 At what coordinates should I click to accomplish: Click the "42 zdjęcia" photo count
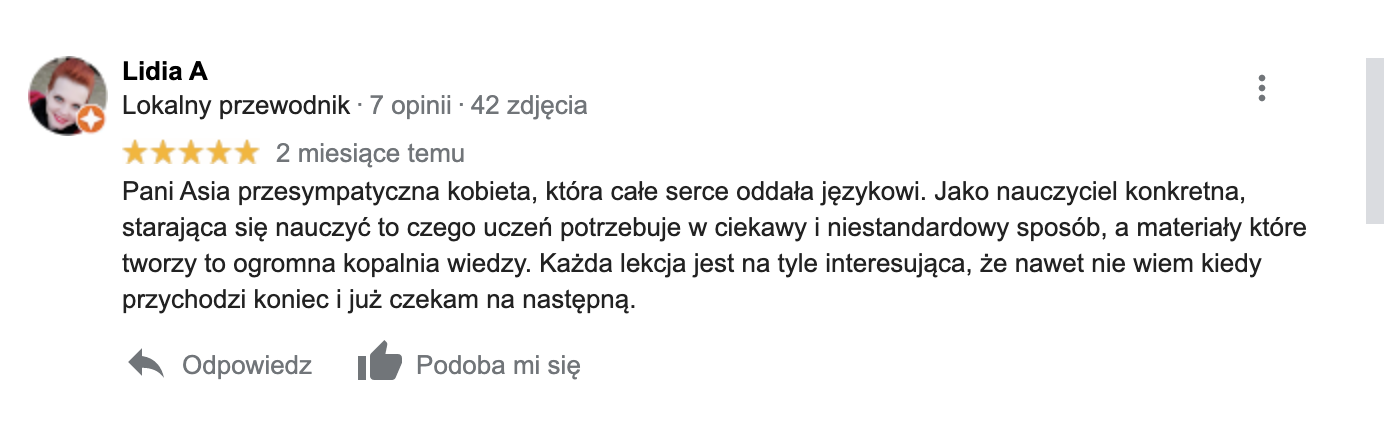[529, 105]
